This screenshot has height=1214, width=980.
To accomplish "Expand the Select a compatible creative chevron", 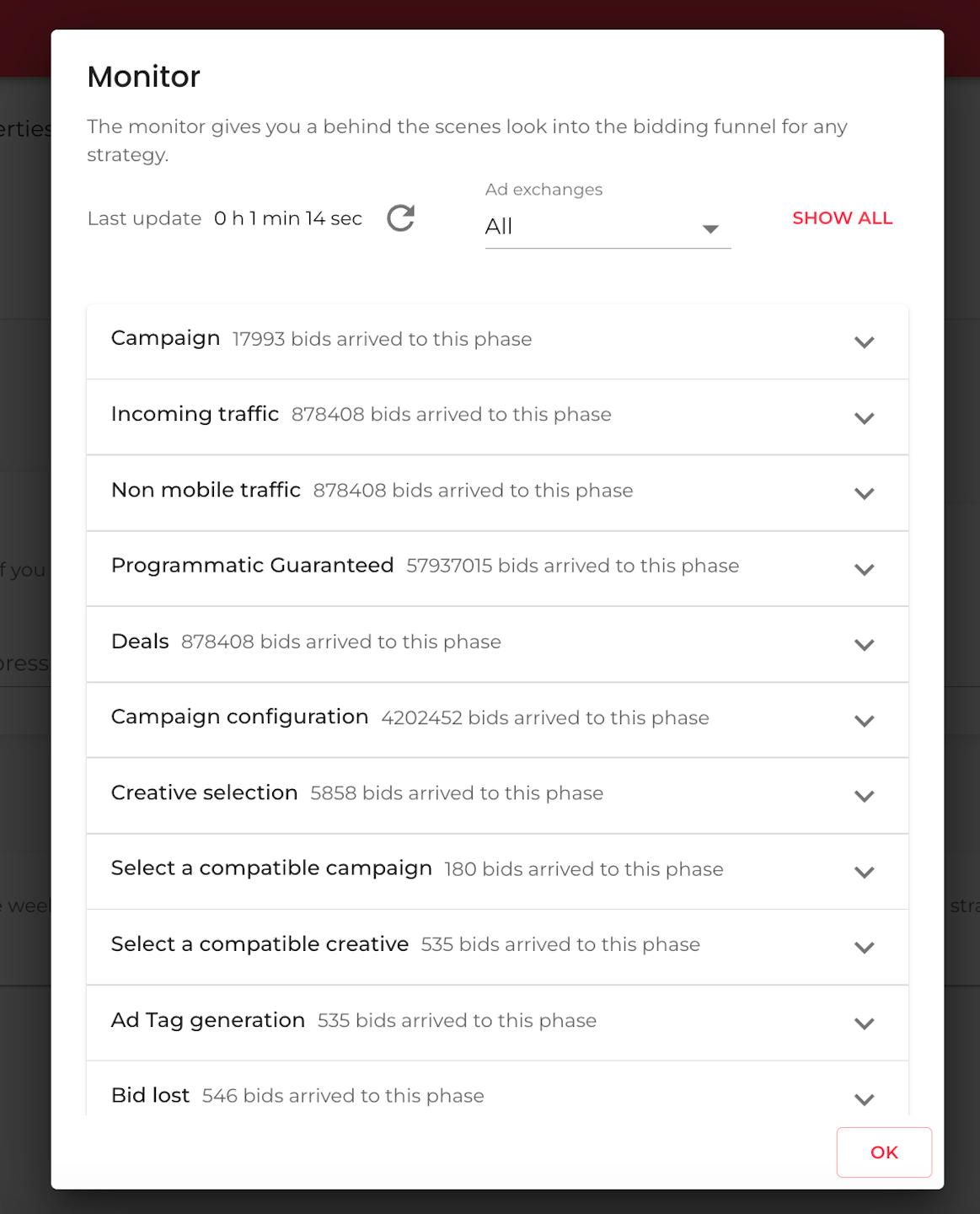I will 864,948.
